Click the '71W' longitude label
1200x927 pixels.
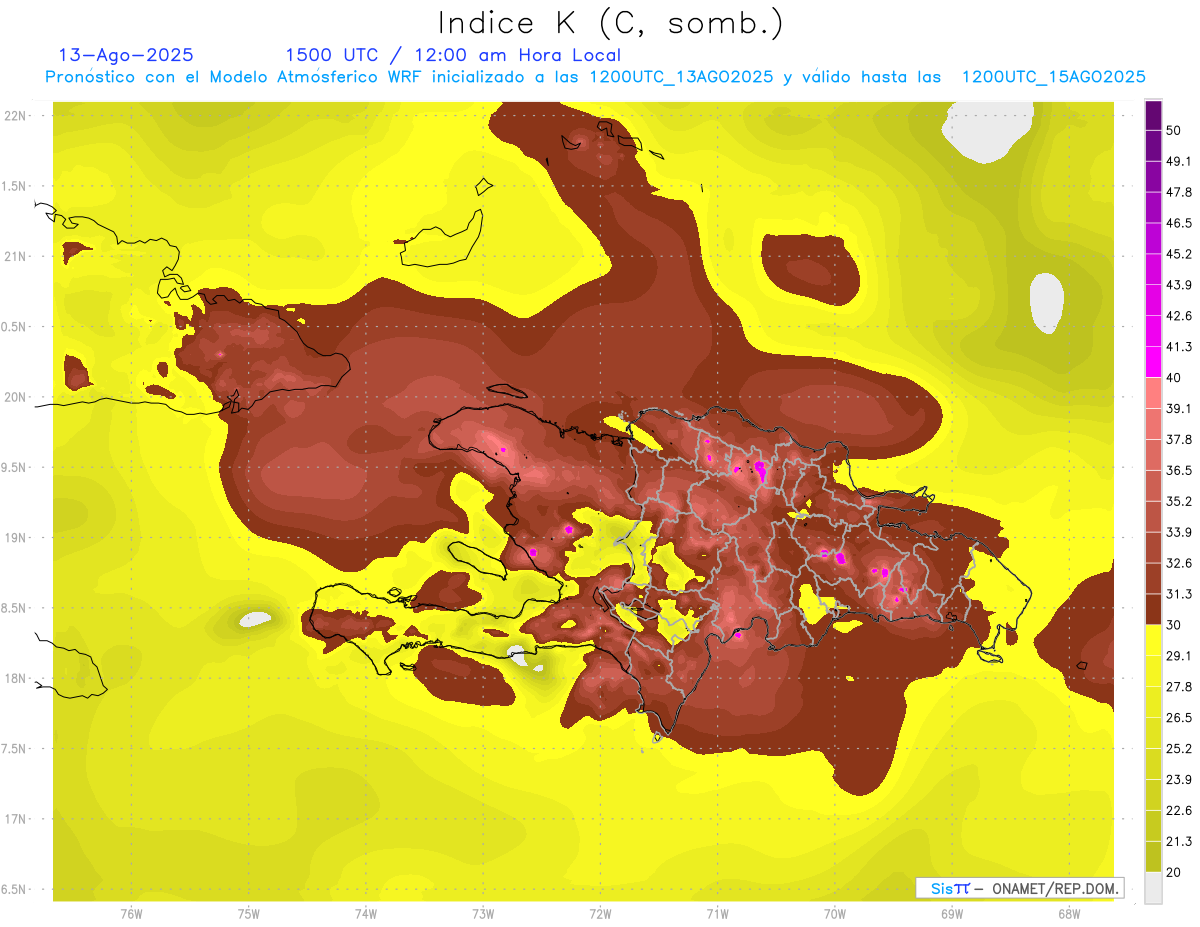[717, 914]
